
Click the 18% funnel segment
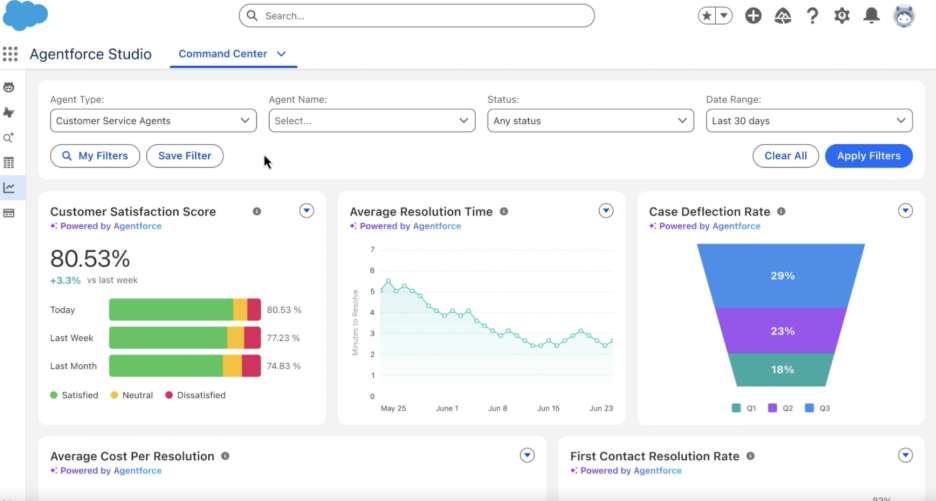pos(781,370)
